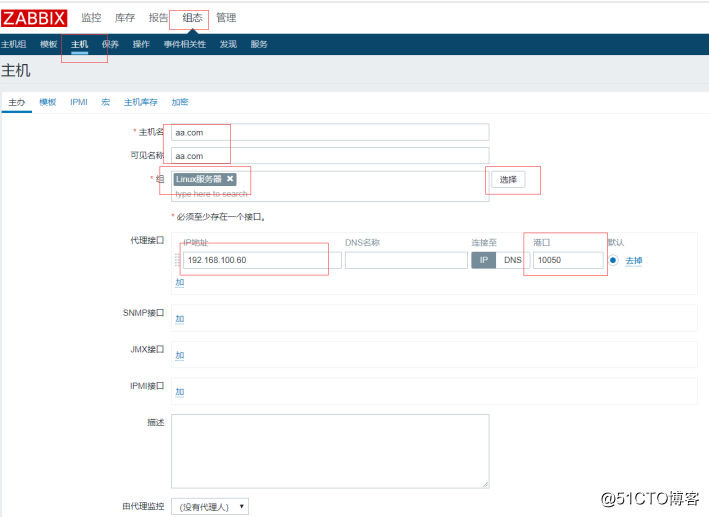Go to 模板 in the blue submenu bar
Viewport: 709px width, 517px height.
(x=48, y=44)
